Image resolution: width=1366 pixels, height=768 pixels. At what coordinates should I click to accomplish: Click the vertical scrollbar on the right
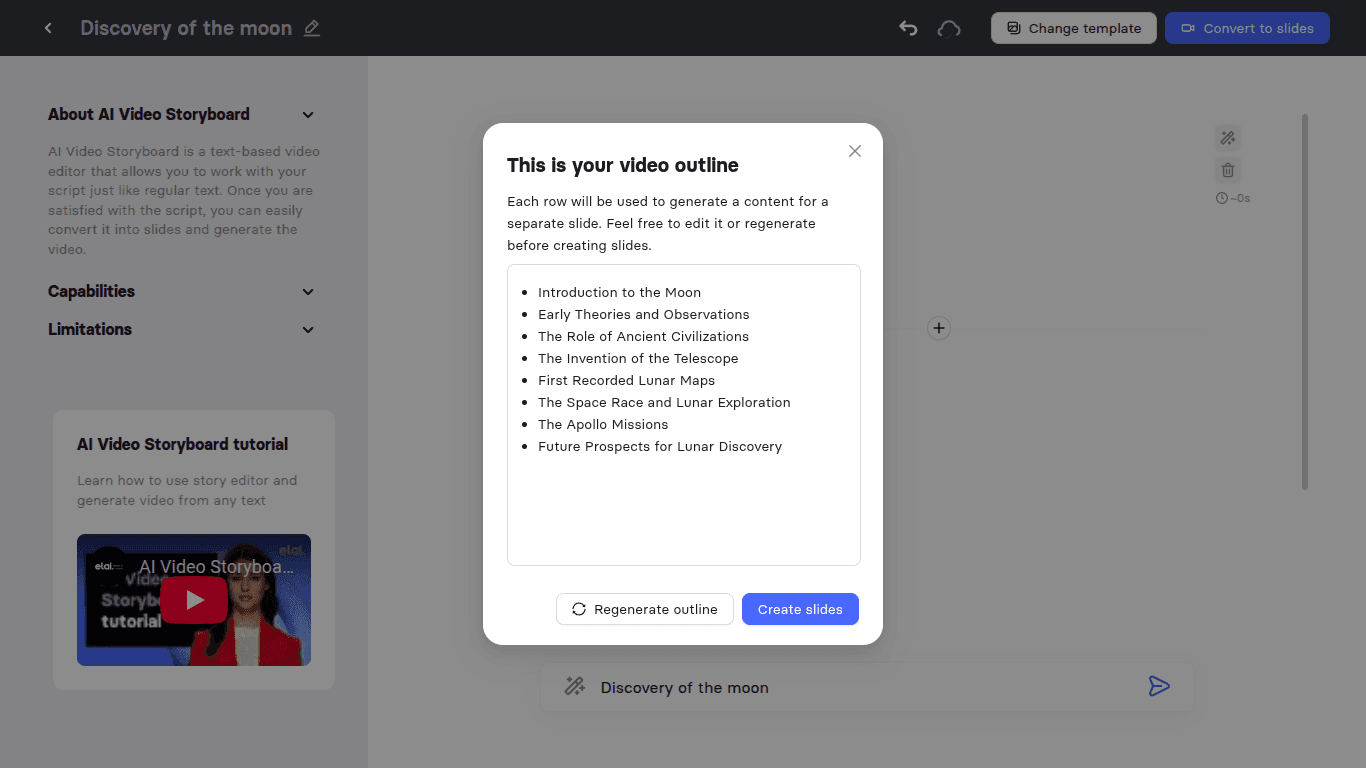point(1304,300)
